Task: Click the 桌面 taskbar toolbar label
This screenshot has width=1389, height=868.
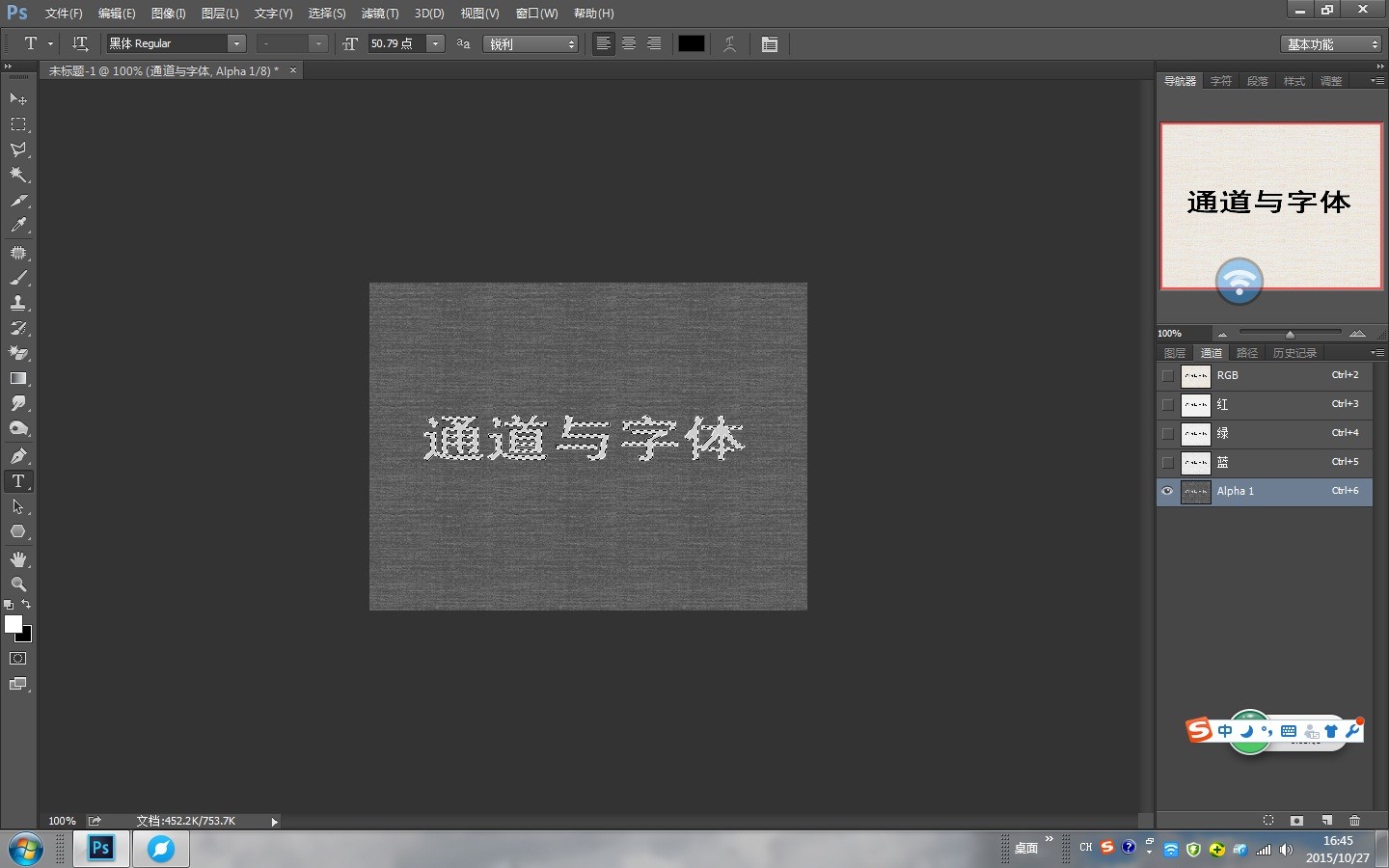Action: 1026,849
